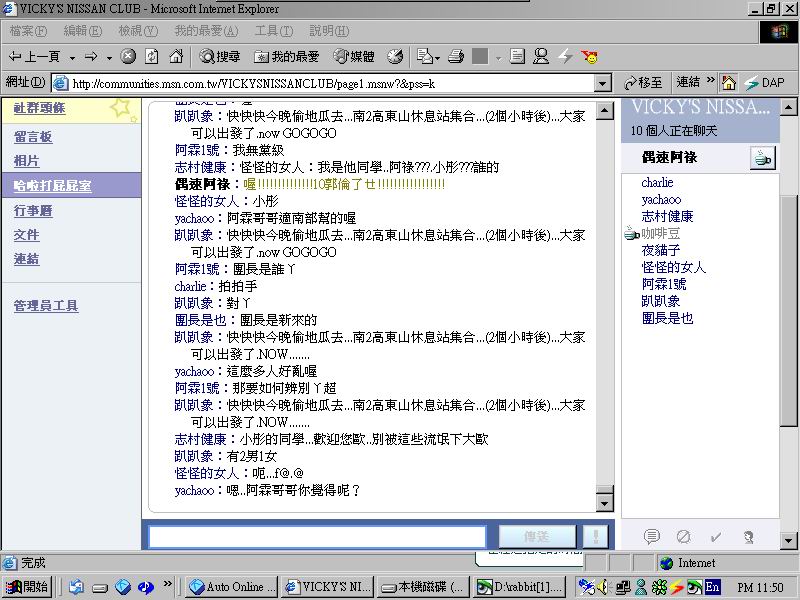Open the 留言板 sidebar link
This screenshot has width=800, height=600.
coord(33,136)
